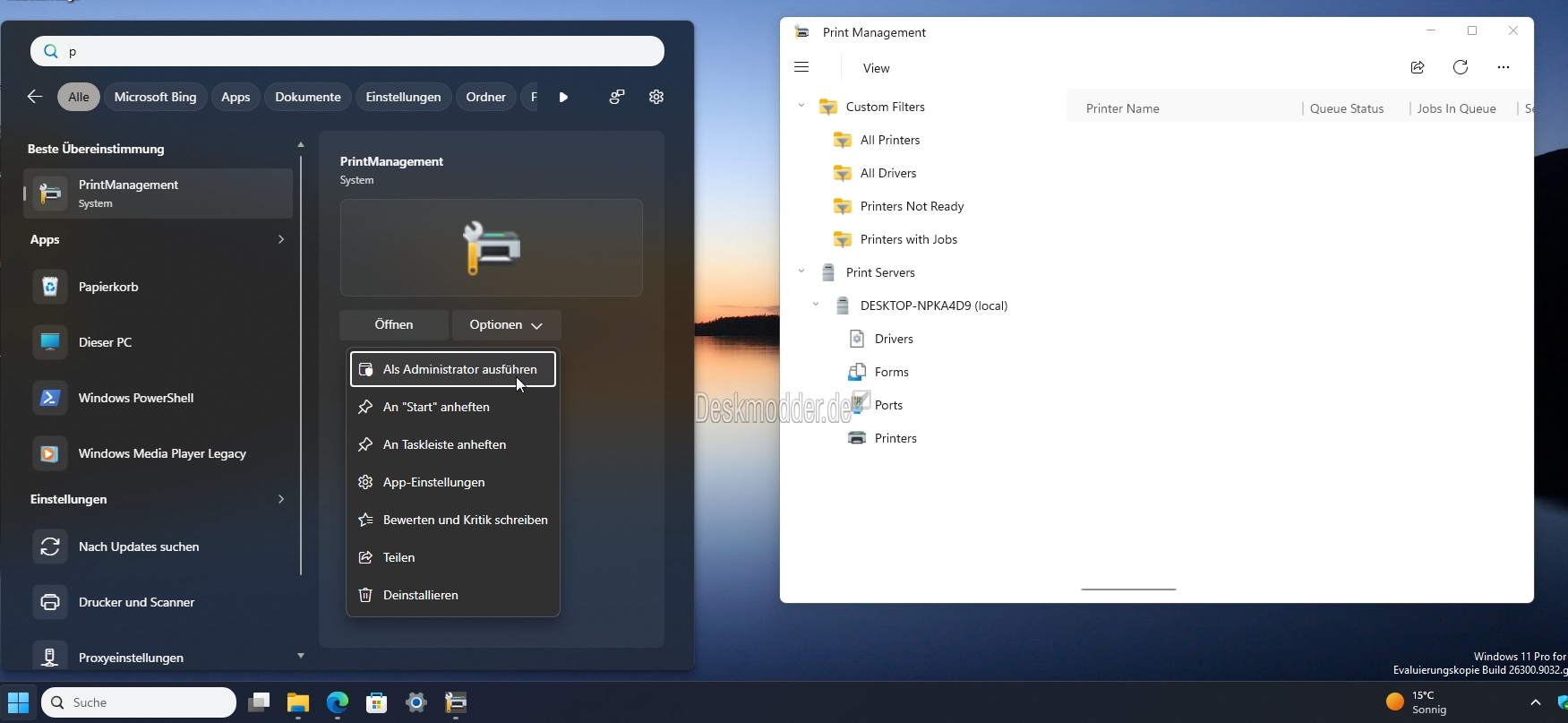This screenshot has width=1568, height=723.
Task: Open Drucker und Scanner settings
Action: tap(159, 602)
